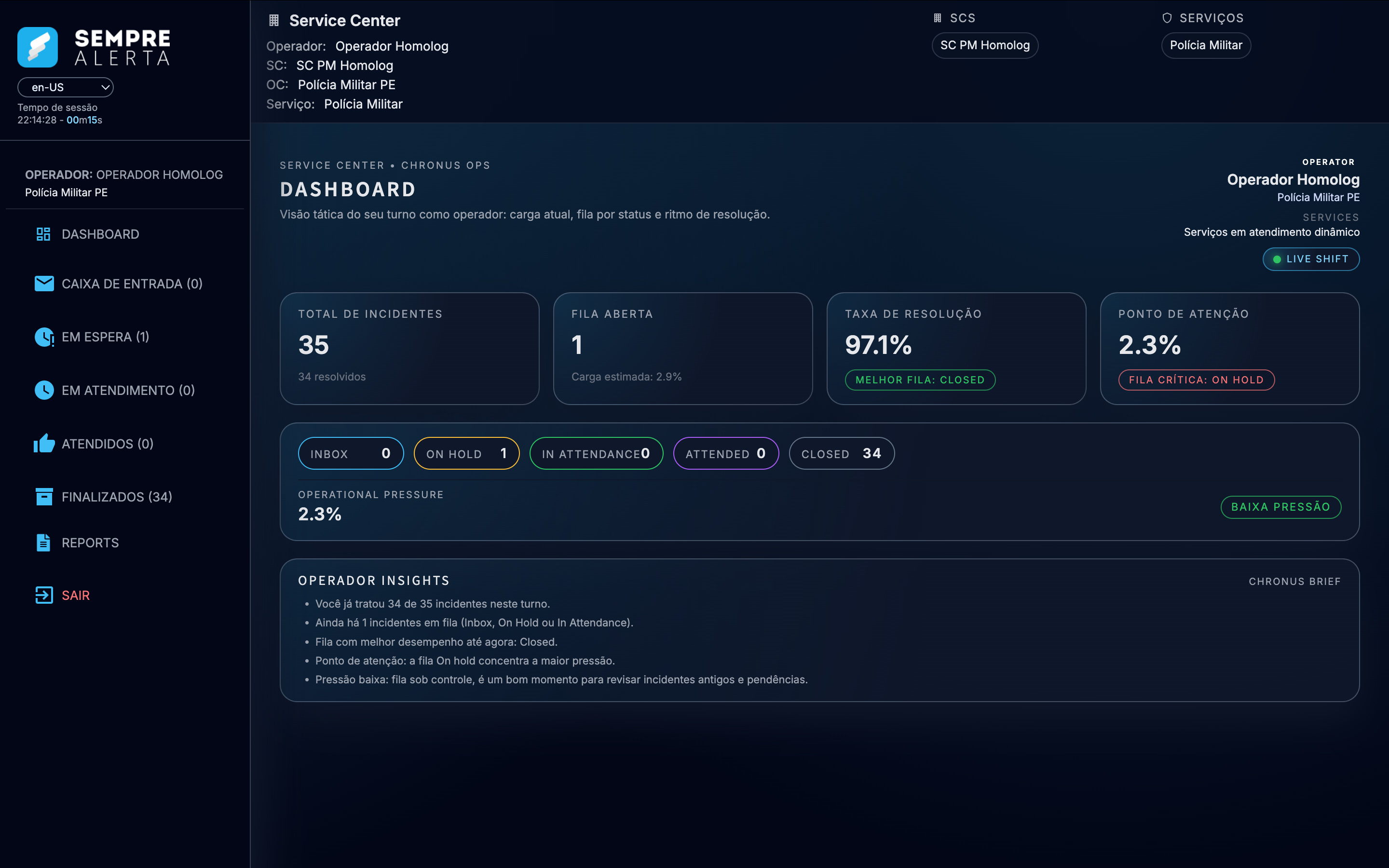This screenshot has width=1389, height=868.
Task: Click the BAIXA PRESSÃO pressure indicator
Action: [1280, 507]
